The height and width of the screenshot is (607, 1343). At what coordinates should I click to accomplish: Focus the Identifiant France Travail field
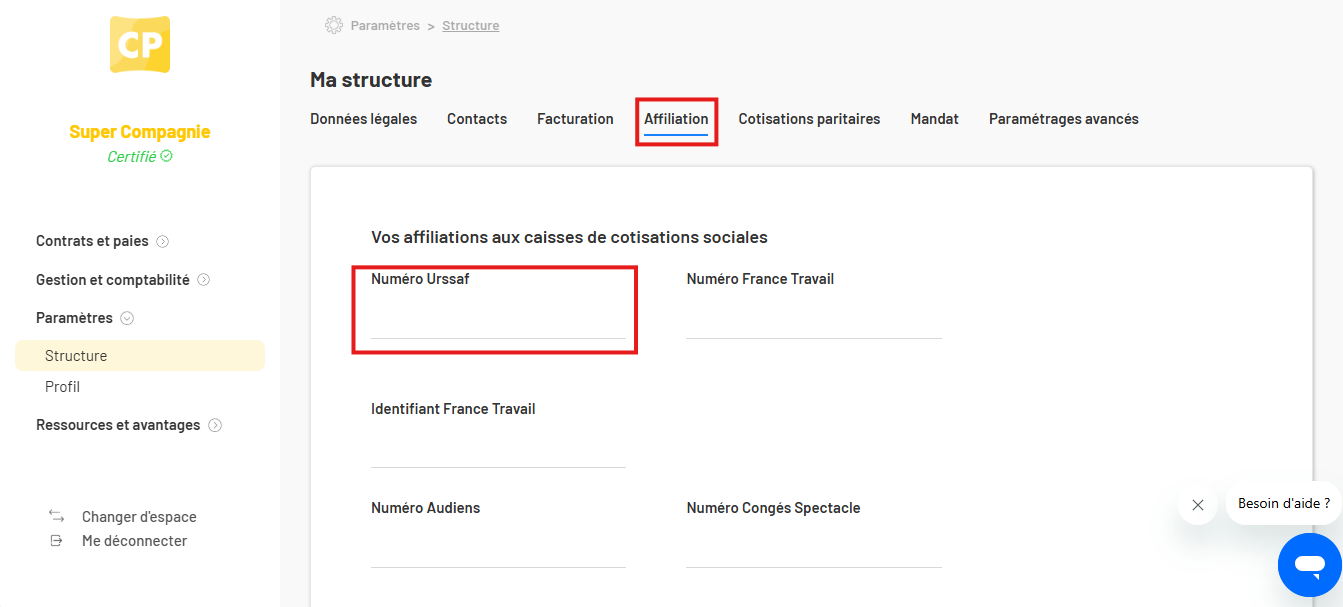click(x=498, y=450)
